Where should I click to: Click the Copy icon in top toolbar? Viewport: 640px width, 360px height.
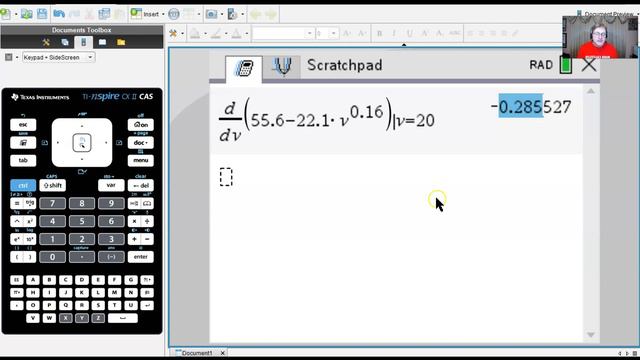pos(104,14)
